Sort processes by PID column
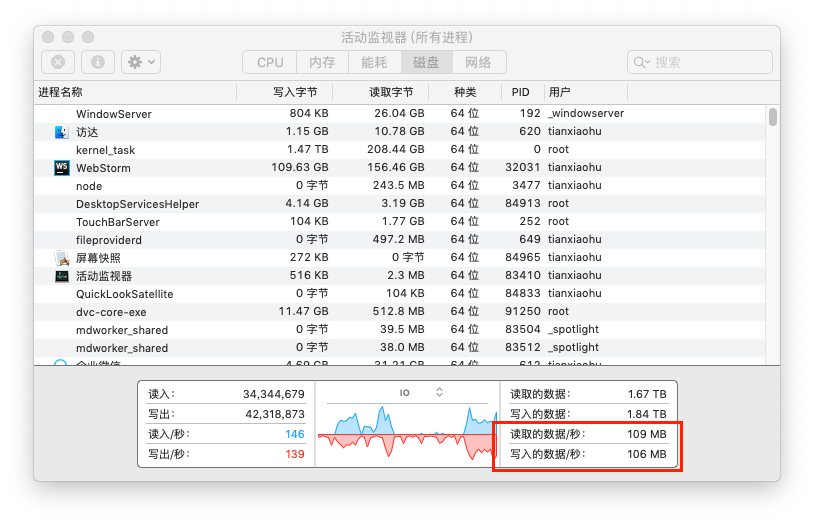 [520, 92]
